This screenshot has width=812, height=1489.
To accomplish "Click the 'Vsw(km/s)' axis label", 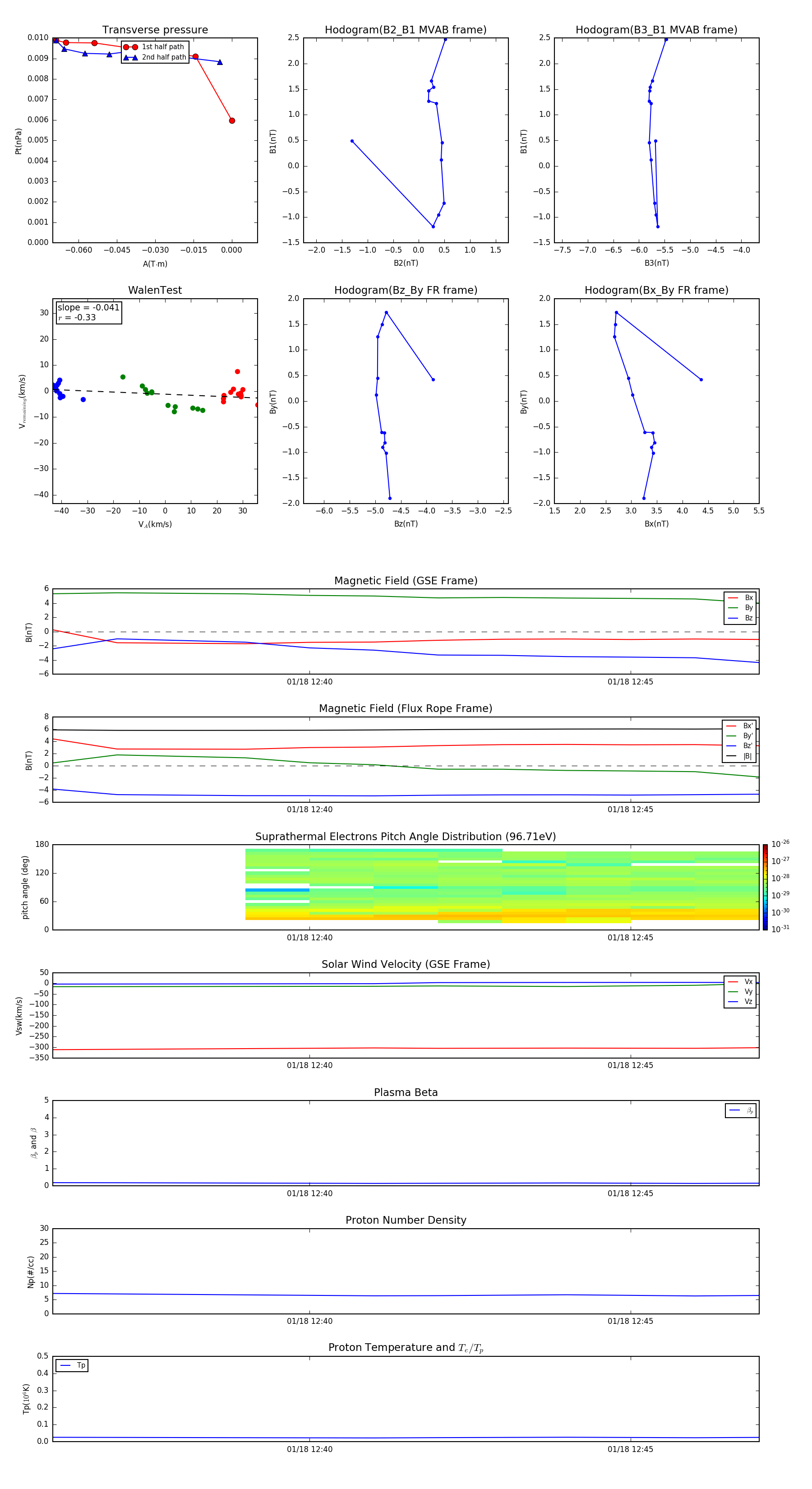I will (18, 1016).
